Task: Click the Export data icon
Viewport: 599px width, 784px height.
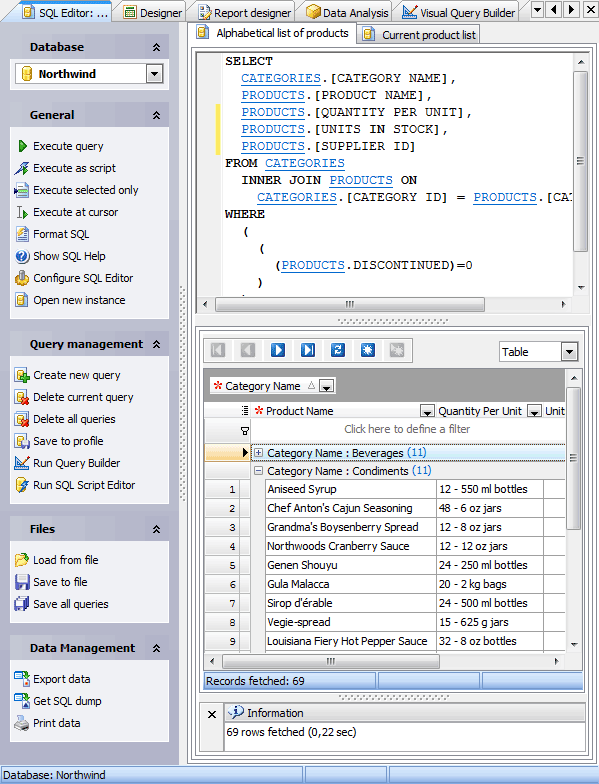Action: point(22,679)
